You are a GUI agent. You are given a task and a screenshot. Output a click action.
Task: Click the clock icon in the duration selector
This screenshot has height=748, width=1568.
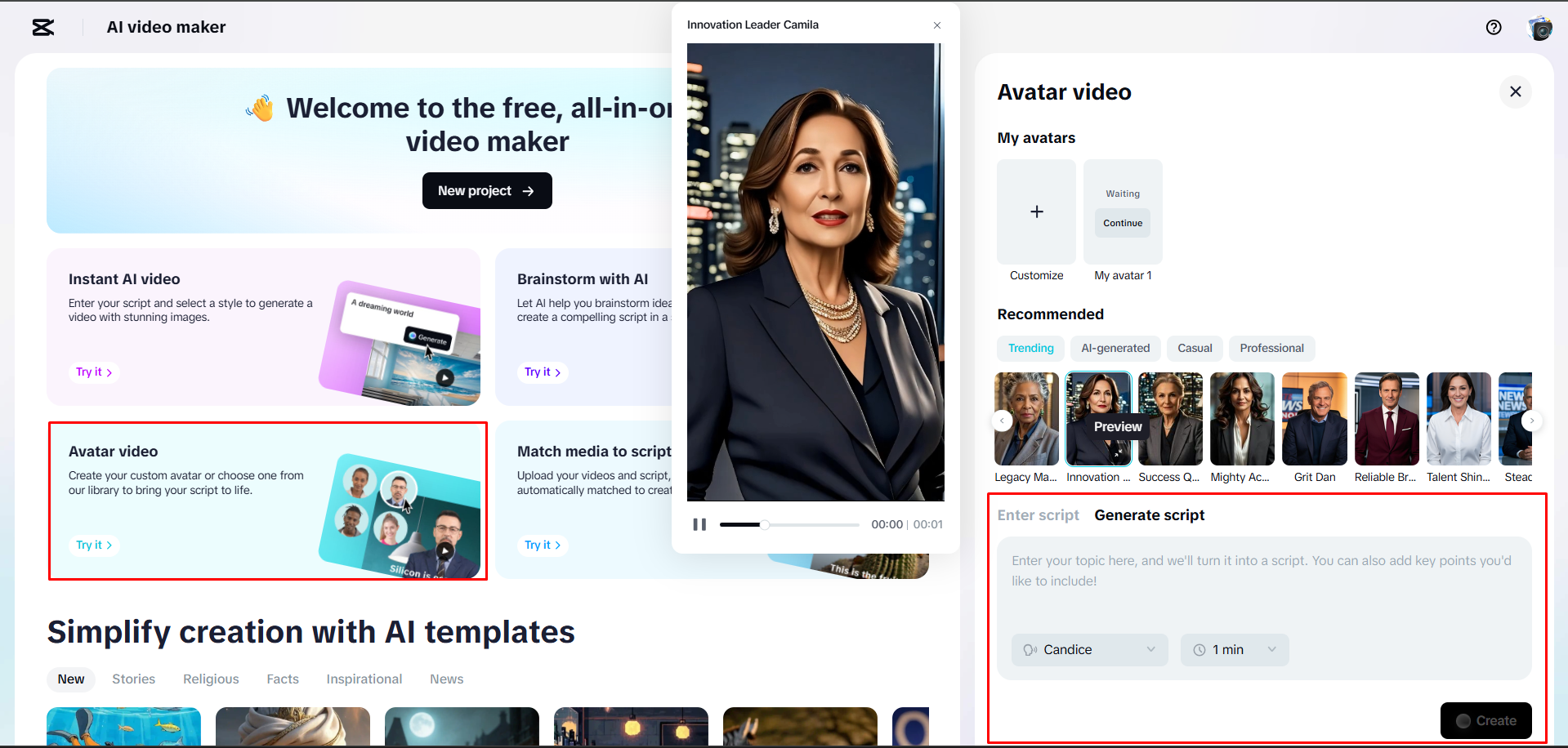1199,649
